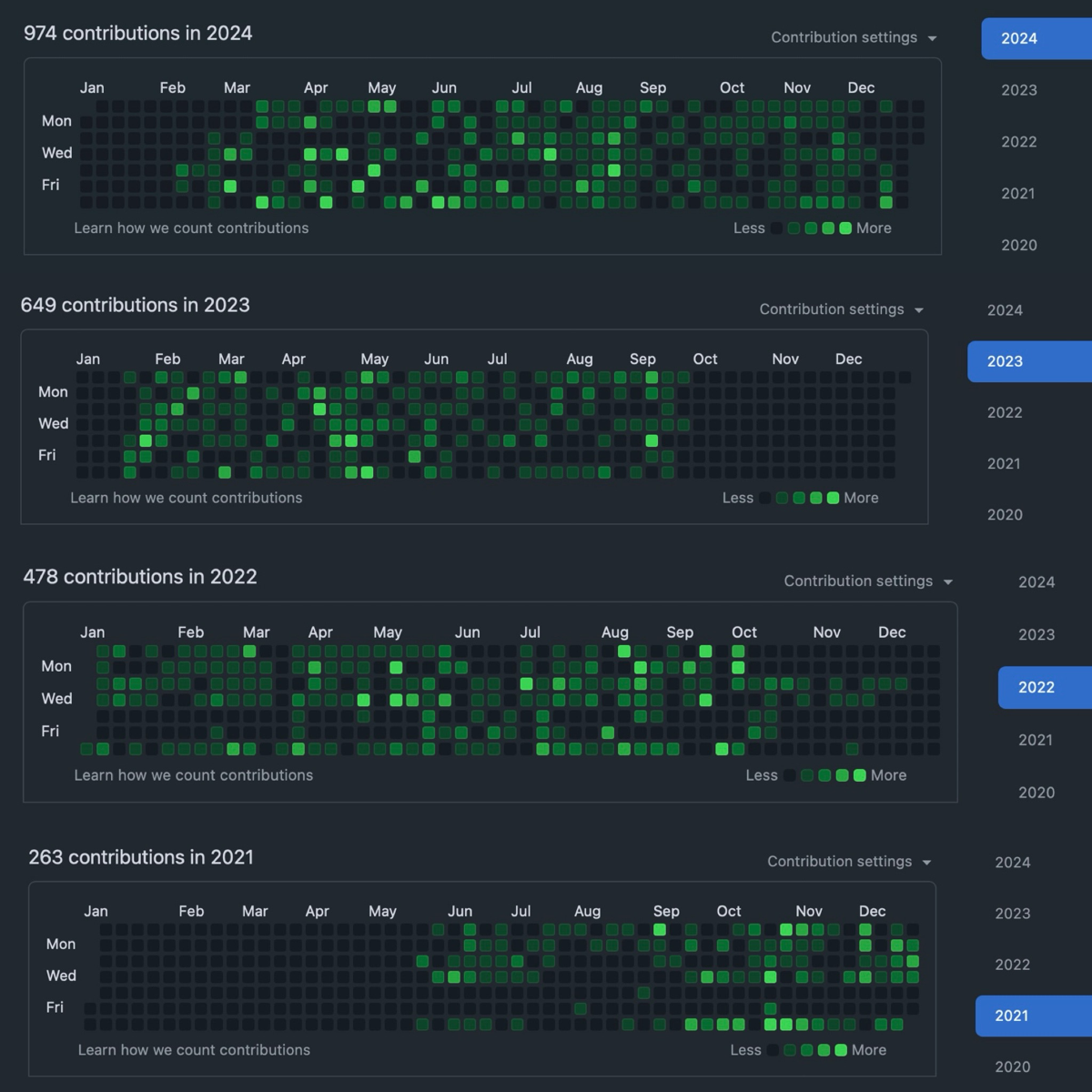Click brightest green legend swatch in 2023 graph
1092x1092 pixels.
click(833, 498)
